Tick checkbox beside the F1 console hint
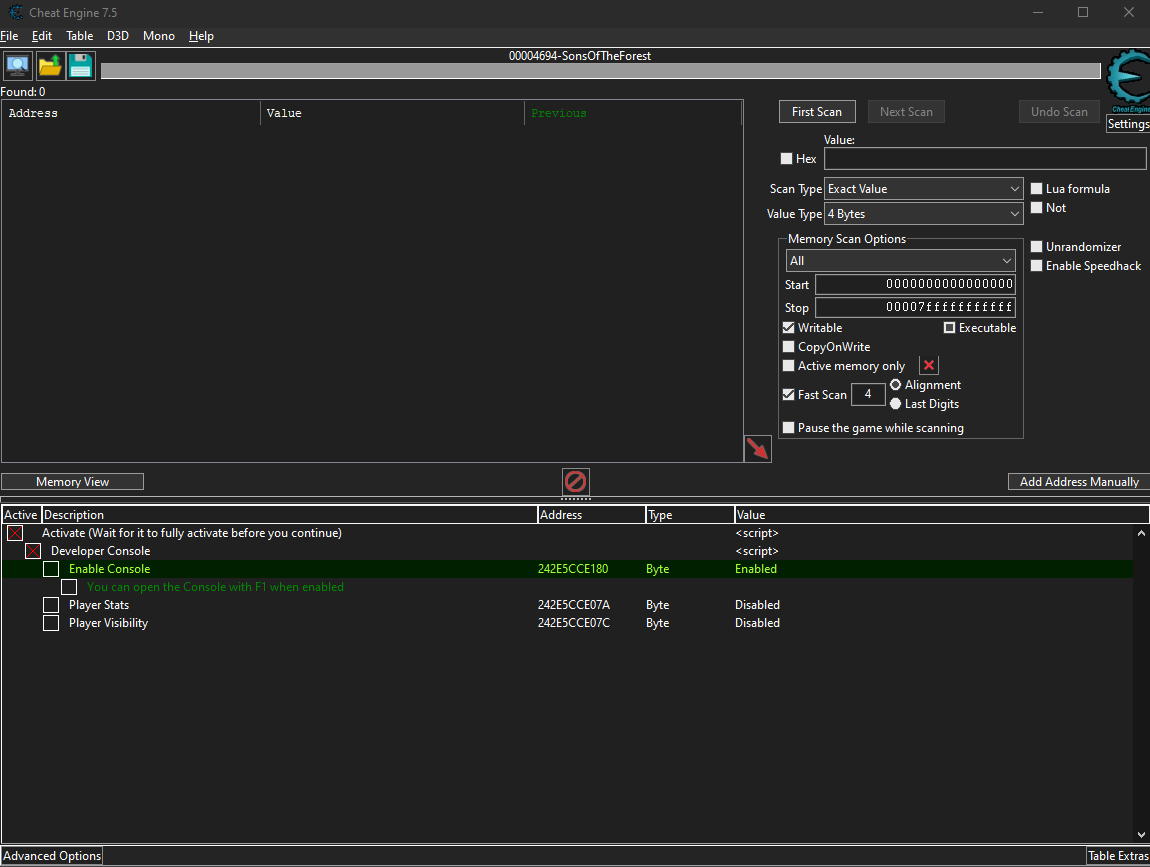Screen dimensions: 1150x867 click(69, 587)
